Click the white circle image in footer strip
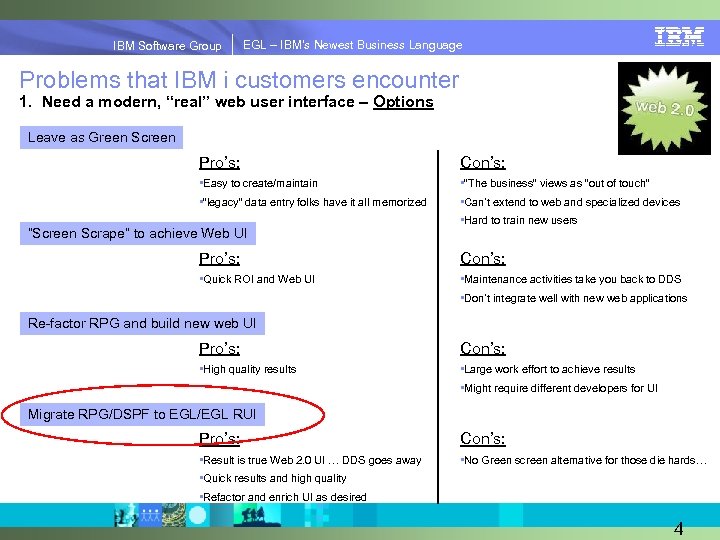The height and width of the screenshot is (540, 720). click(198, 515)
